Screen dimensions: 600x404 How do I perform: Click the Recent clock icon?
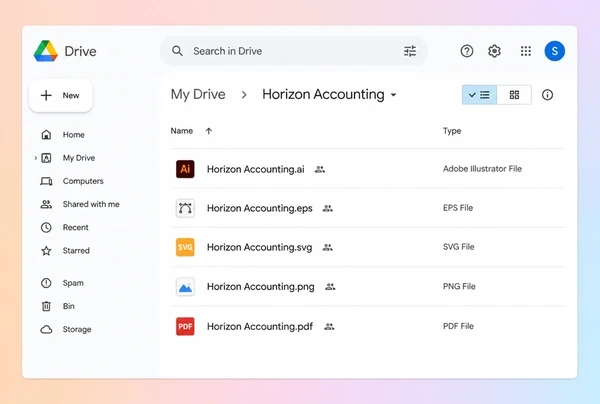tap(46, 227)
